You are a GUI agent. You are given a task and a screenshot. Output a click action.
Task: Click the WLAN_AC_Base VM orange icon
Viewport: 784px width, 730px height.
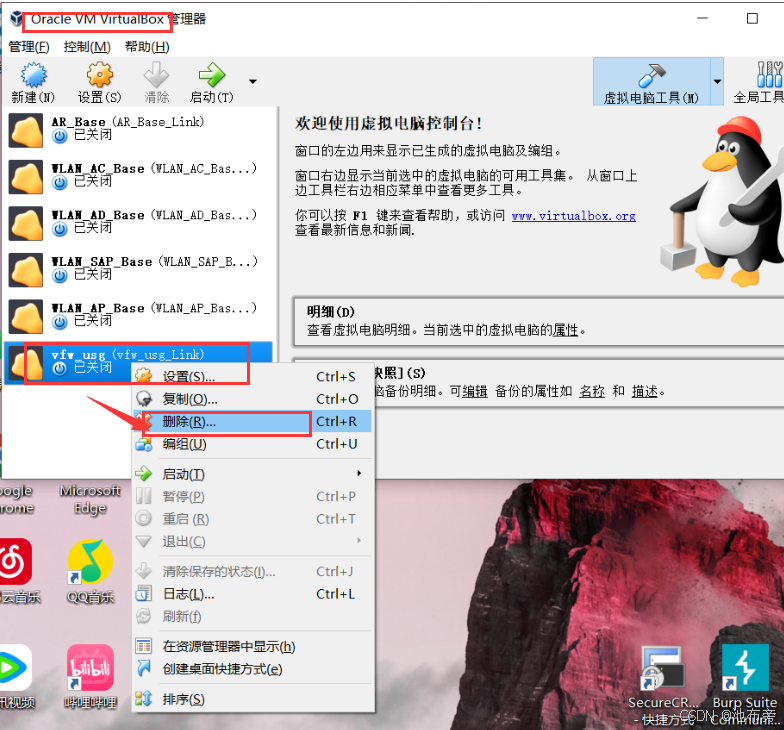26,177
